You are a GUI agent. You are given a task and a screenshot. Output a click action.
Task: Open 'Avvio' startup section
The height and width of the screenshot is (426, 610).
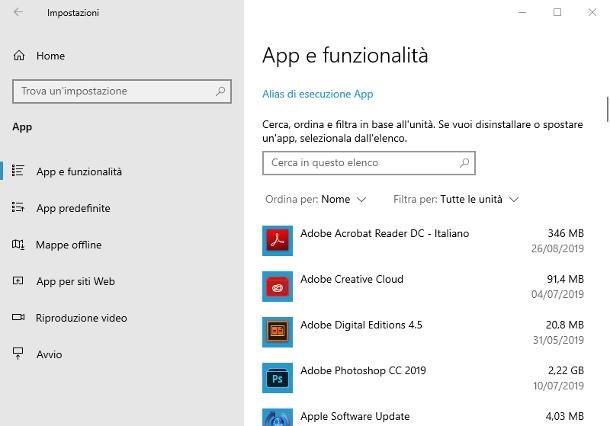pos(49,354)
